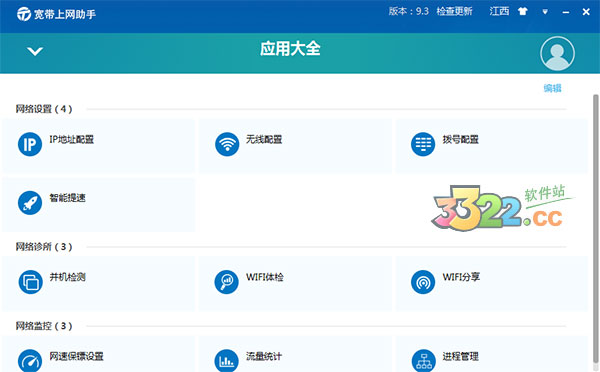Open the 并机检测 detection icon
600x372 pixels.
tap(30, 282)
